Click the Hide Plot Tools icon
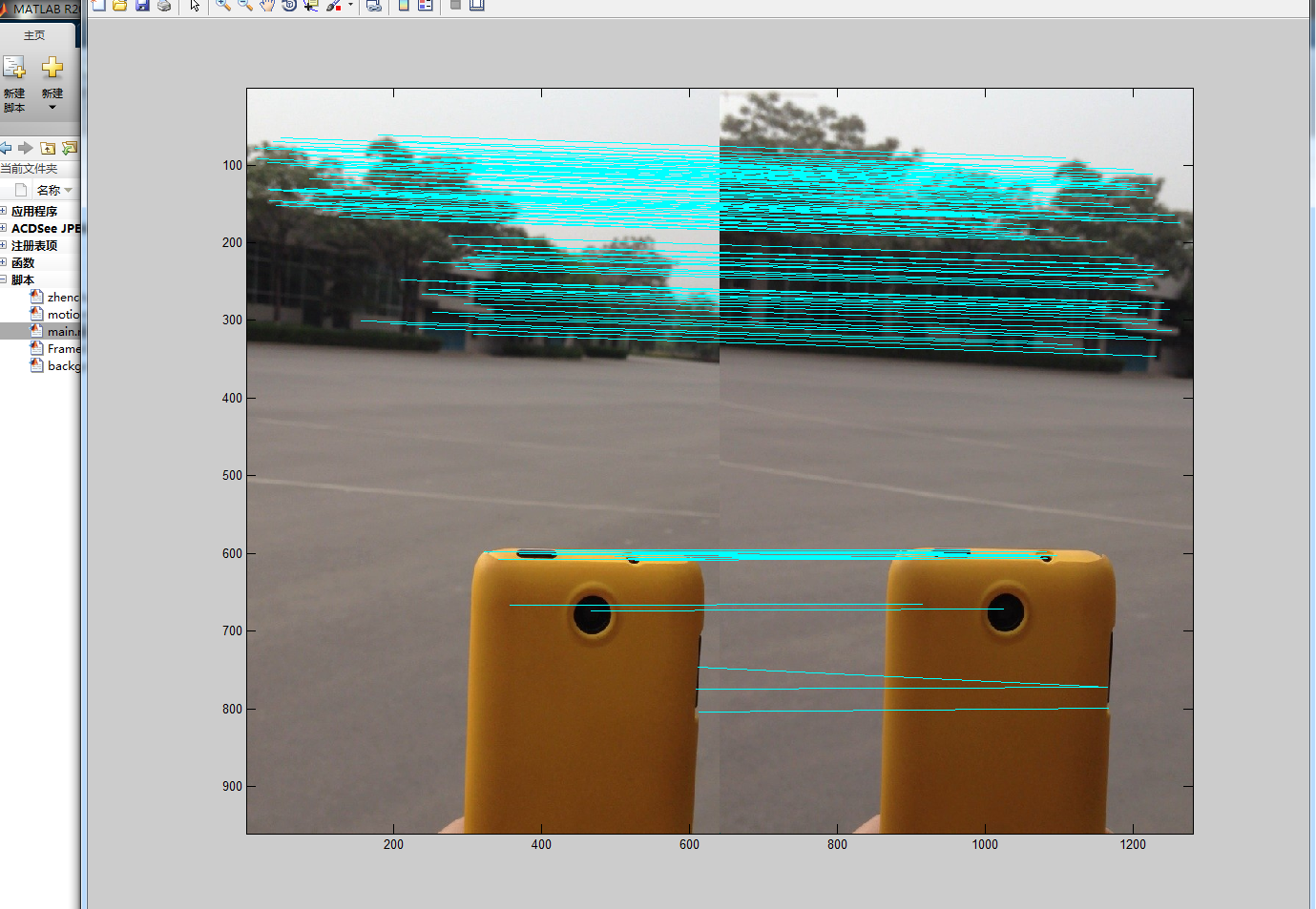 point(455,5)
